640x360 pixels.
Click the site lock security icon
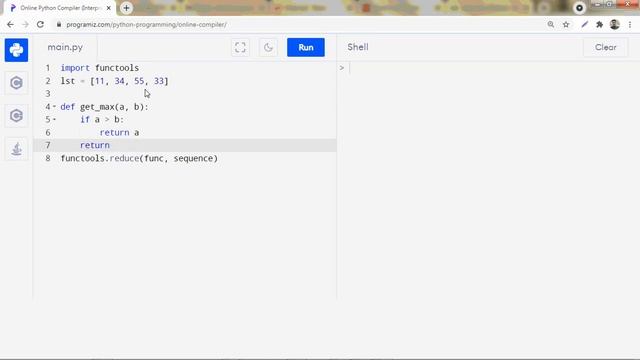click(59, 24)
